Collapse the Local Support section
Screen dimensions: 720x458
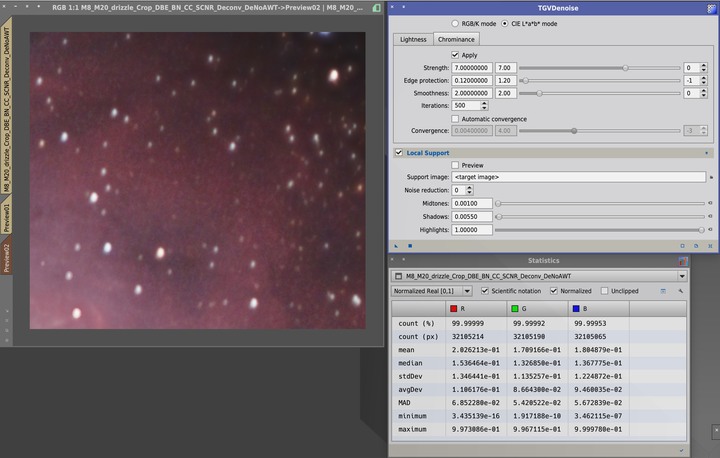tap(708, 153)
